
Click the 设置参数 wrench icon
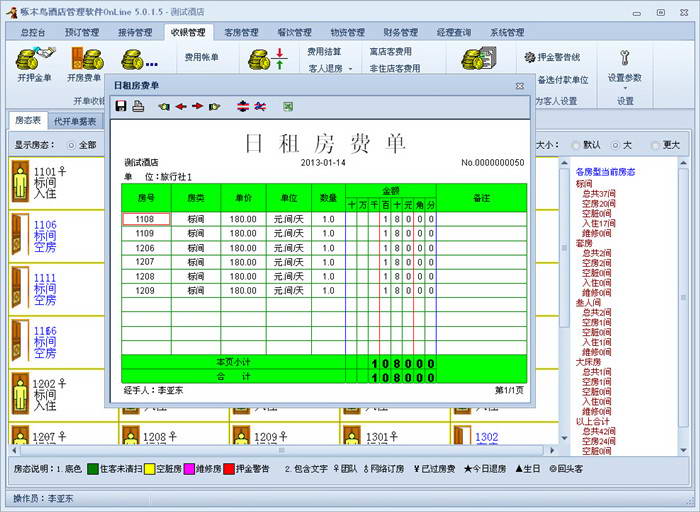(x=625, y=58)
